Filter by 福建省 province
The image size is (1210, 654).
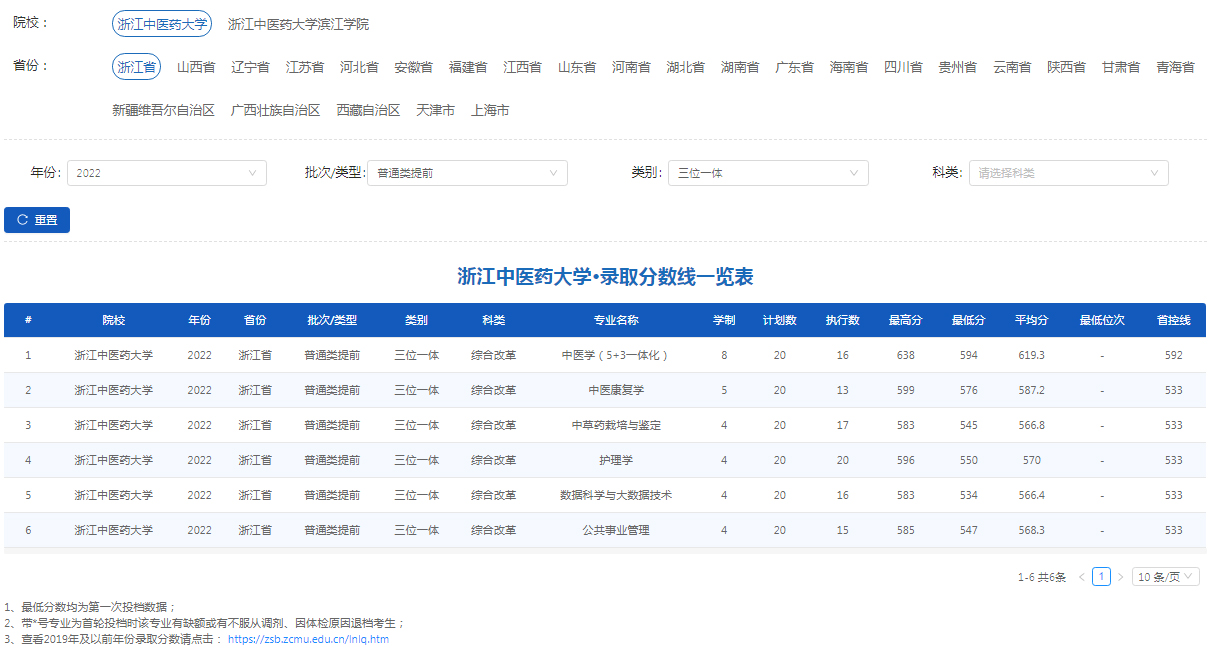pyautogui.click(x=468, y=67)
